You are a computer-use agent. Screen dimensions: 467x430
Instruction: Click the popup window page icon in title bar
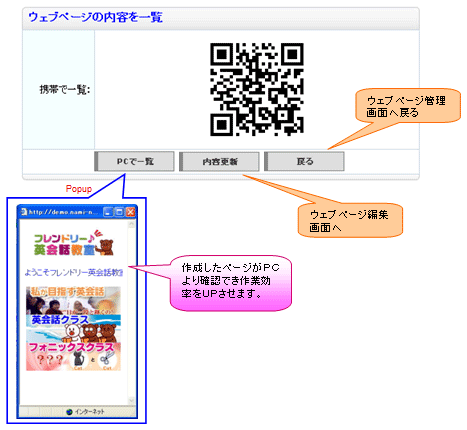click(24, 212)
